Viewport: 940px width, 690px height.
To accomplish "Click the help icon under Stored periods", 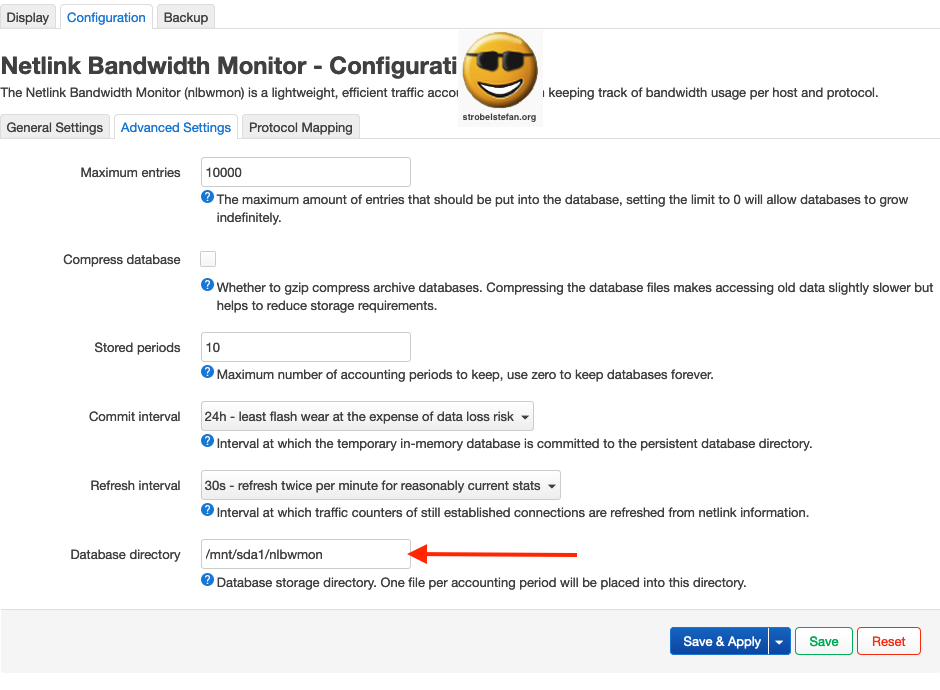I will pyautogui.click(x=208, y=373).
